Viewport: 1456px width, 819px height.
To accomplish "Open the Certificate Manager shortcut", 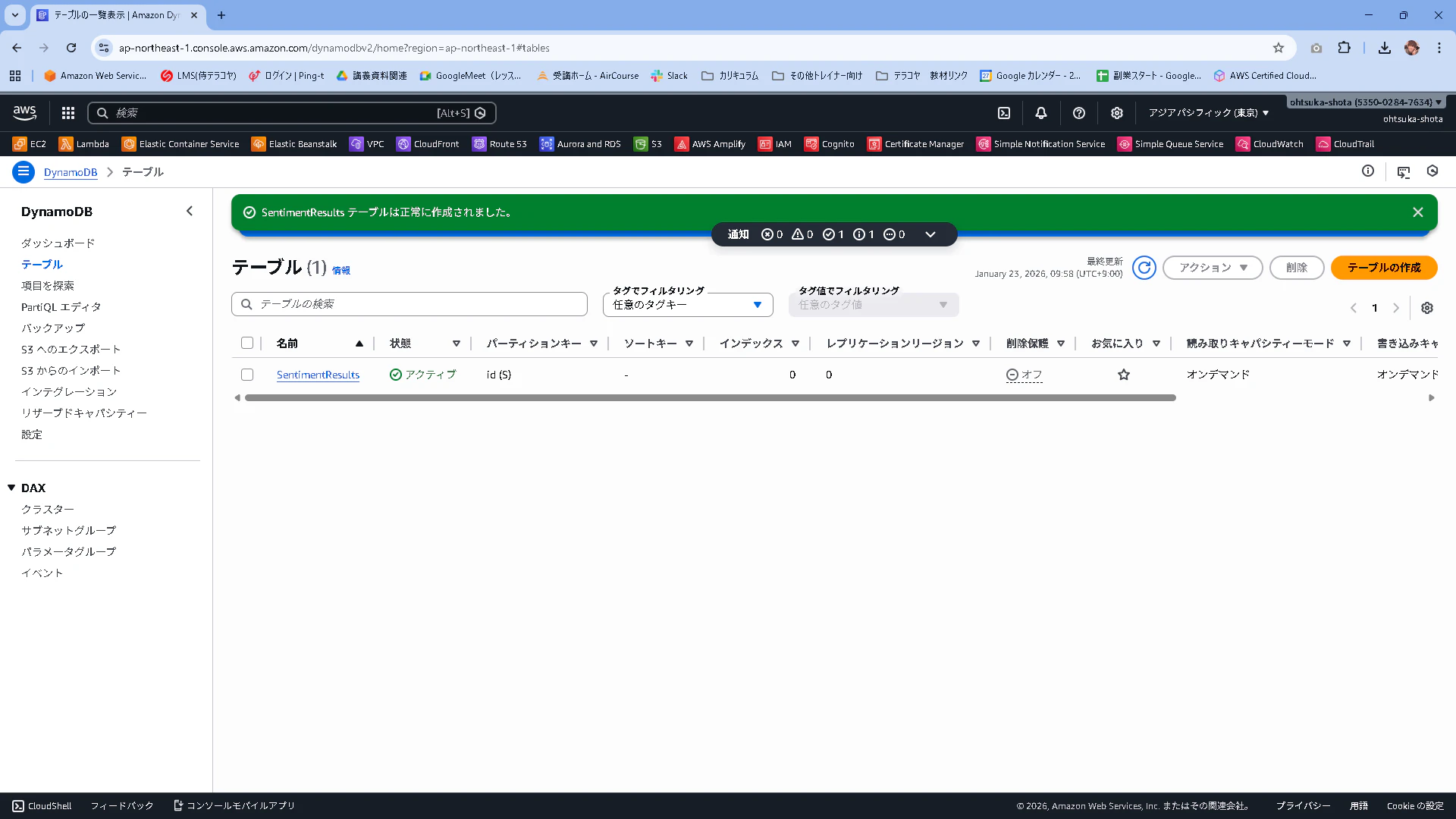I will 916,144.
